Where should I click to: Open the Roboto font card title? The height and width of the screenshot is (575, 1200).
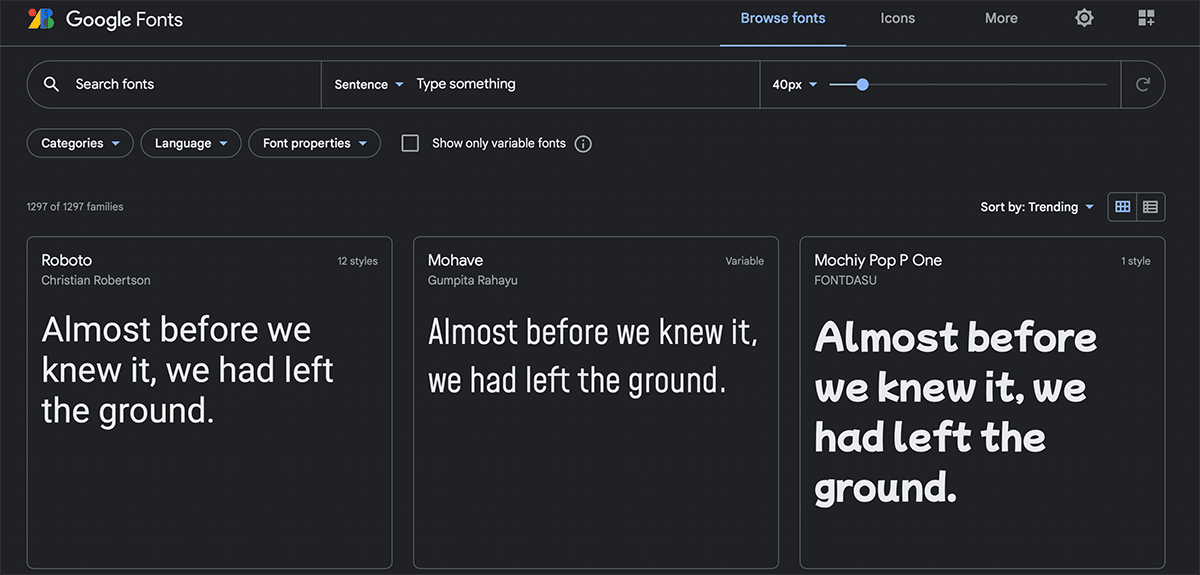pyautogui.click(x=66, y=260)
